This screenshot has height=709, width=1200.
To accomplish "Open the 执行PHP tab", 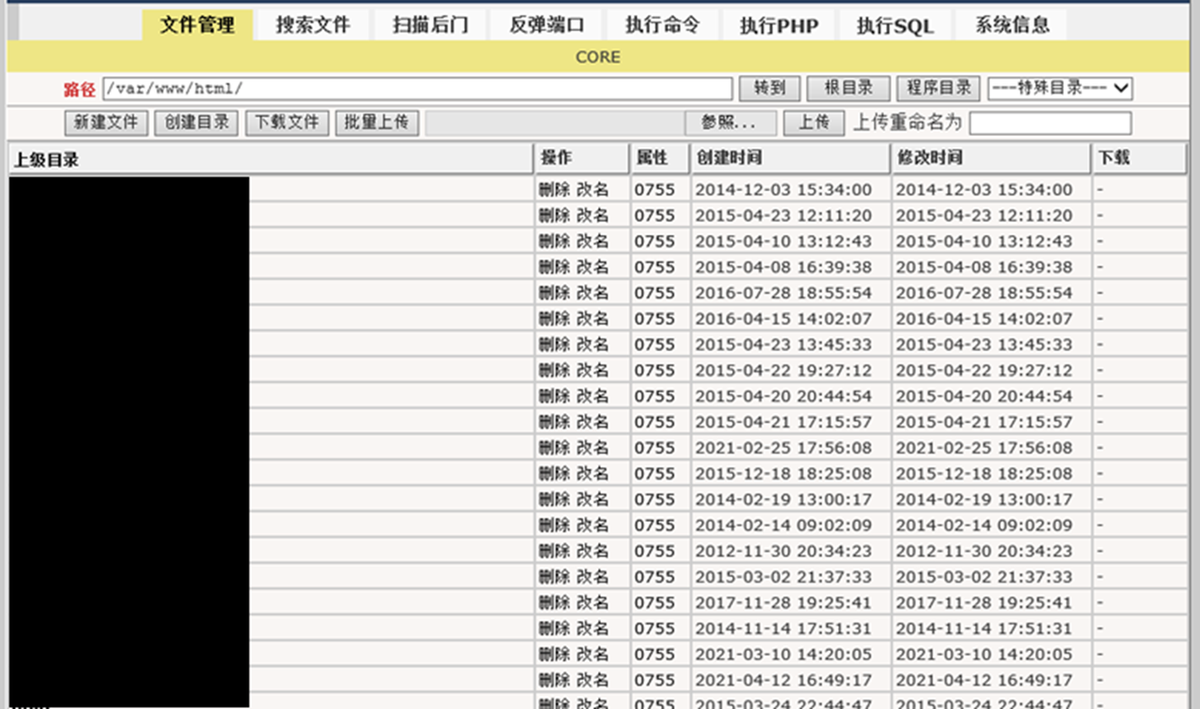I will (x=779, y=25).
